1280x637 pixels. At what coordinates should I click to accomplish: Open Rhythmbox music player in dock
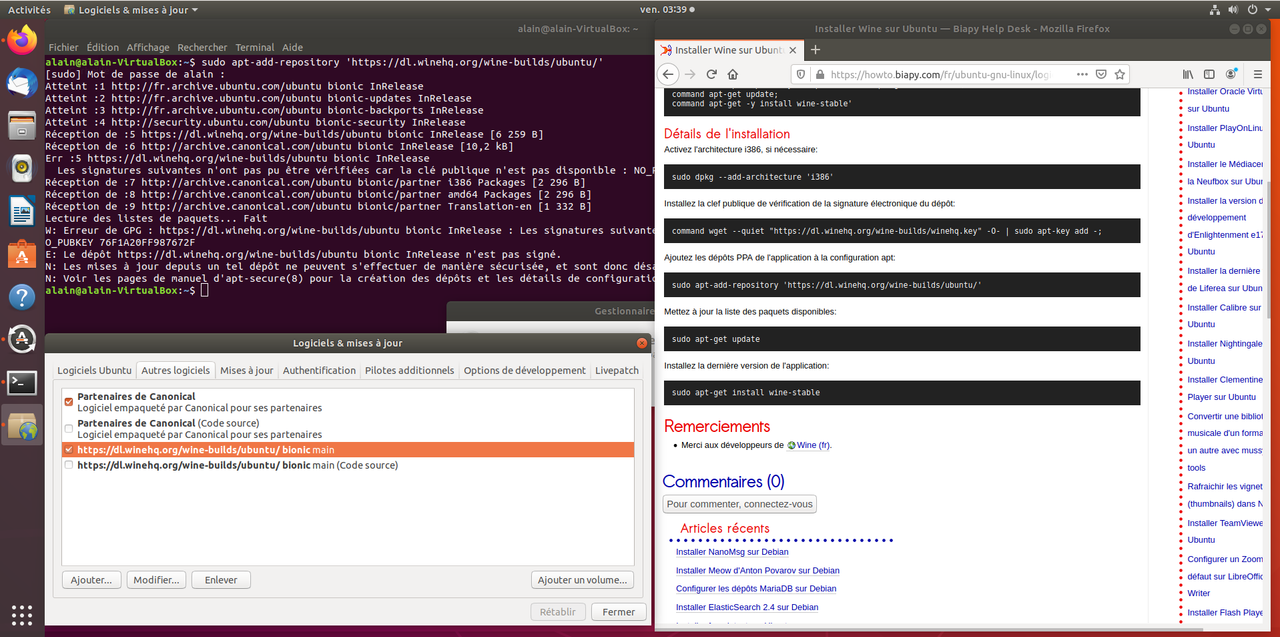pos(22,169)
